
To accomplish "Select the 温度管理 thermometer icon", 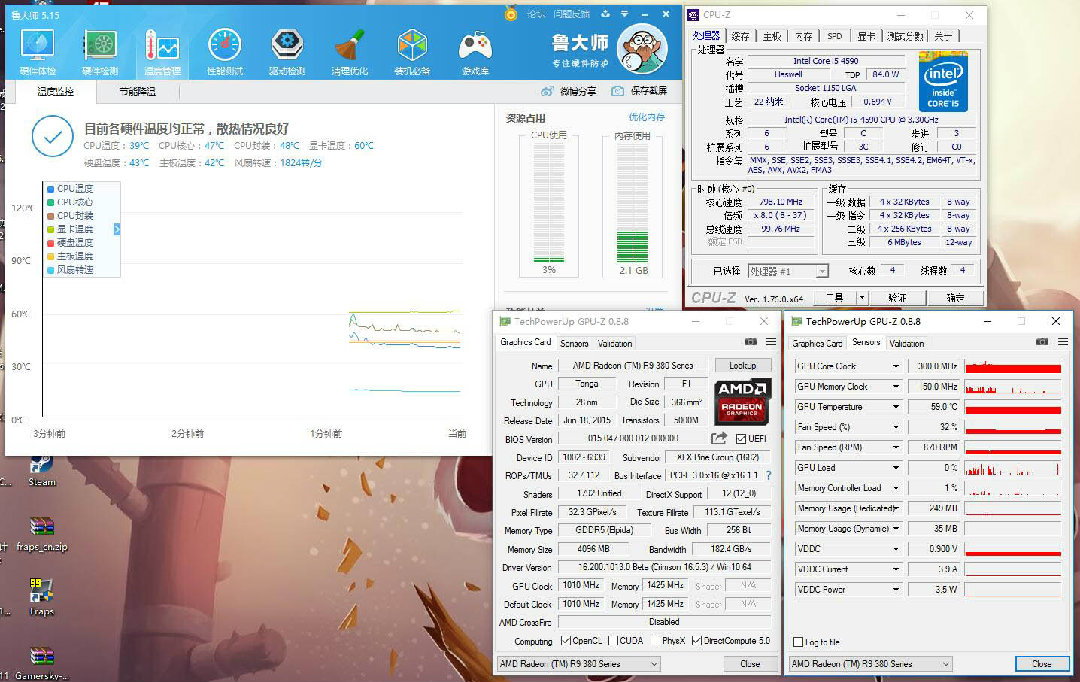I will pos(162,47).
